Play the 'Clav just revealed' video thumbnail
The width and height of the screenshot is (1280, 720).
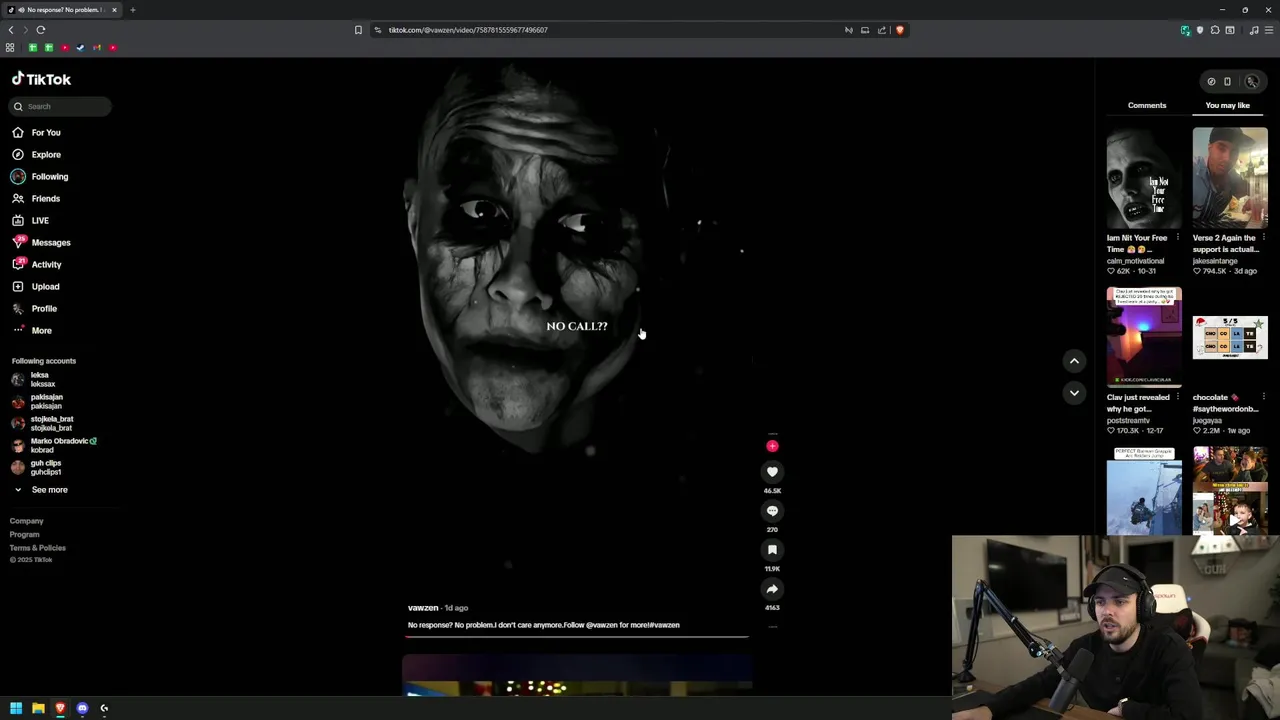[x=1144, y=337]
